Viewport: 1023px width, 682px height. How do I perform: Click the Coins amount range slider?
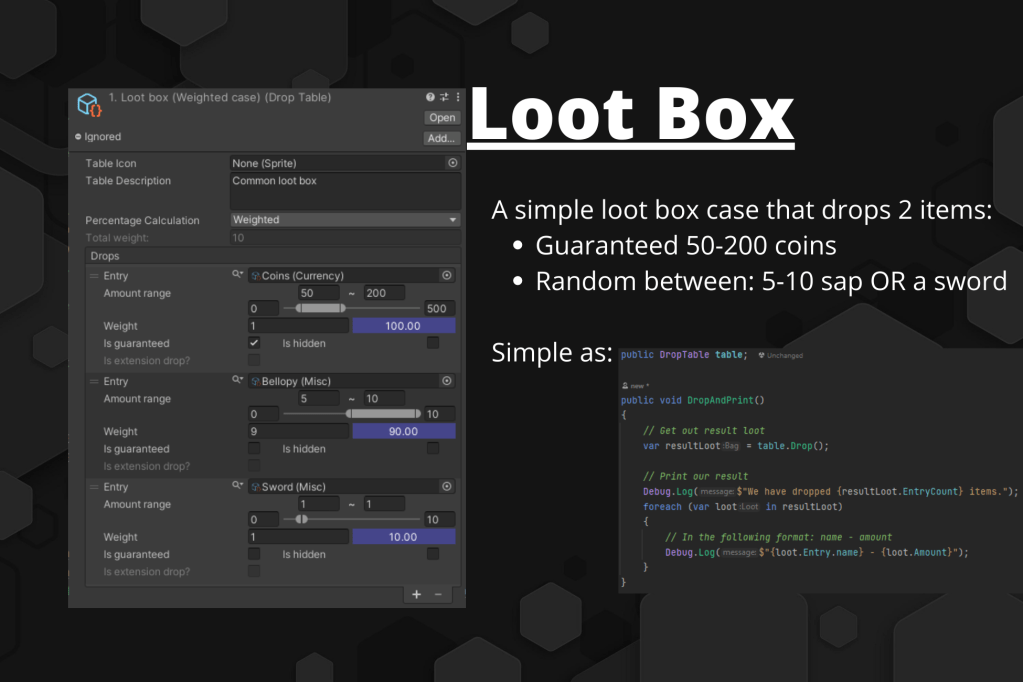(321, 309)
